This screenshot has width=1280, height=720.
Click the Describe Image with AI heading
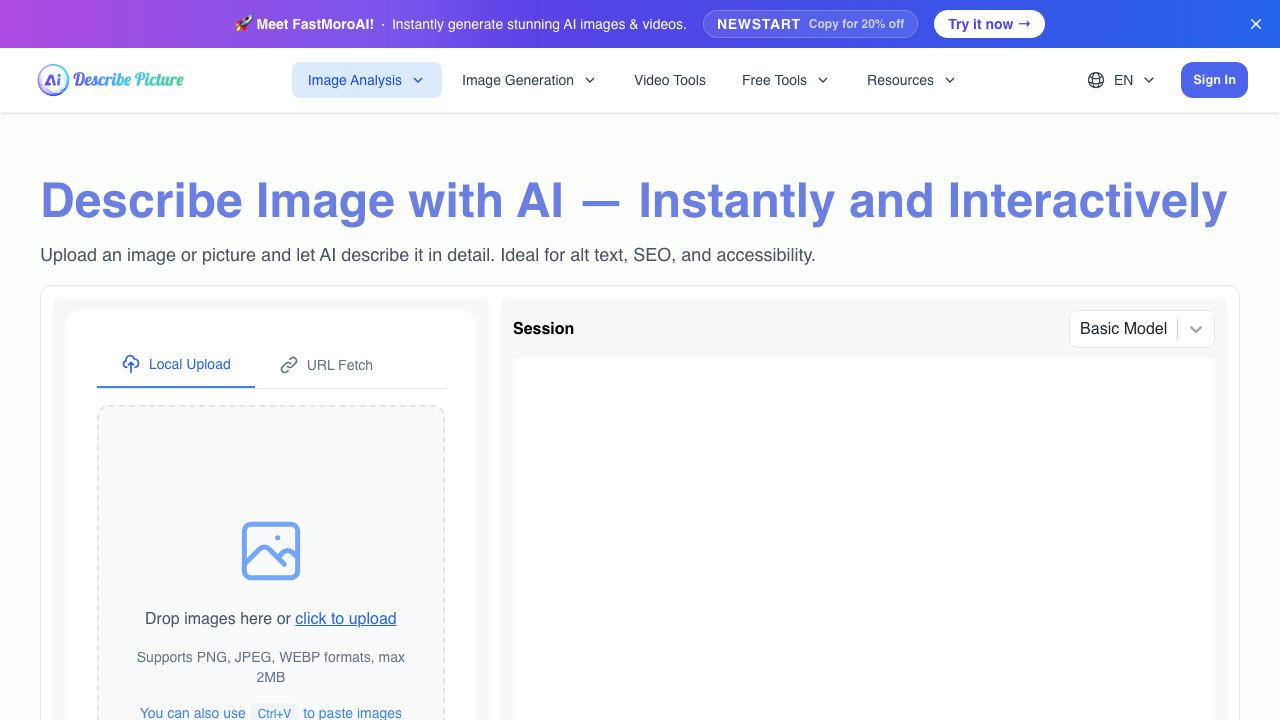coord(634,200)
